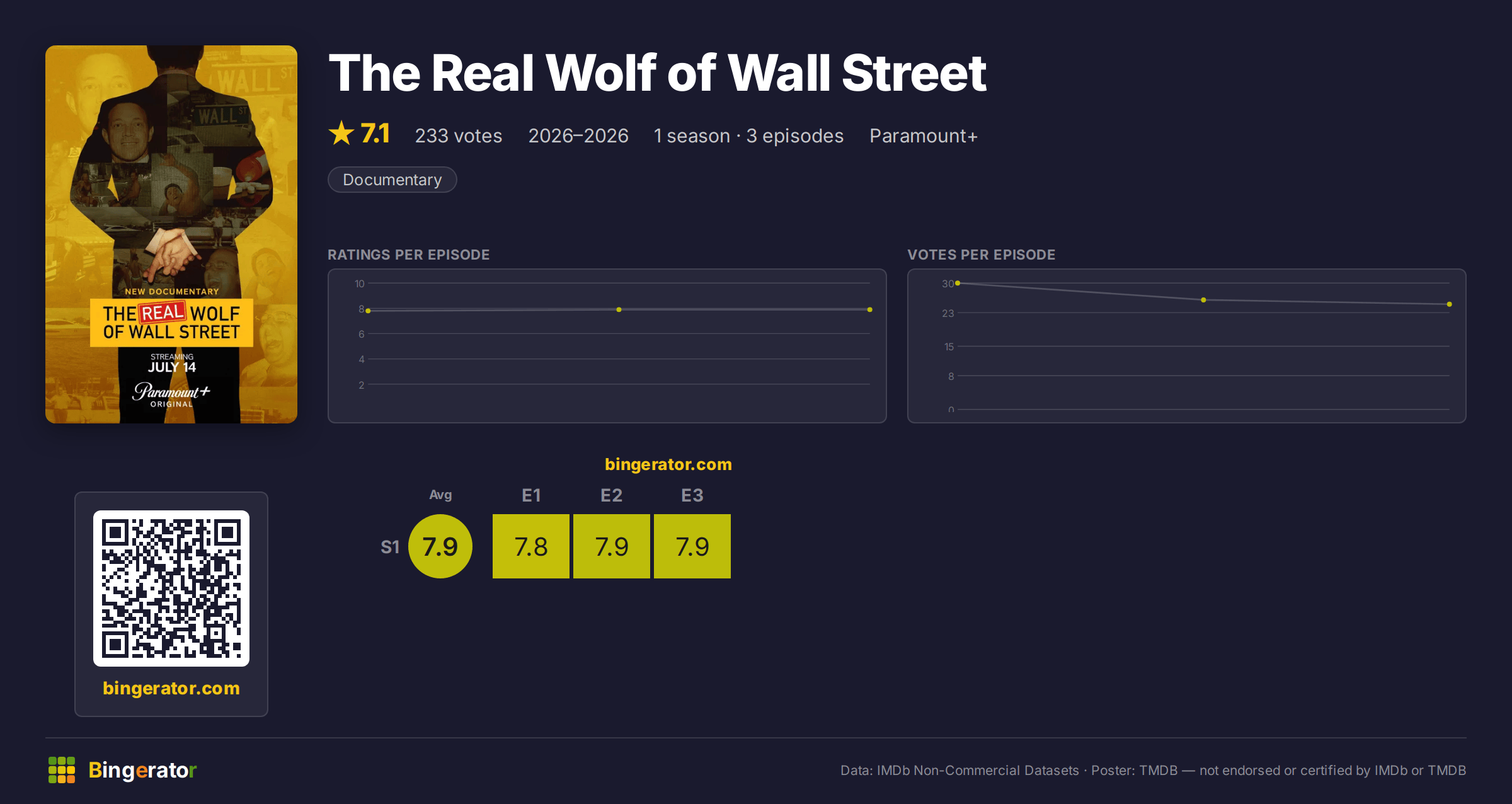Viewport: 1512px width, 804px height.
Task: Click the first point on ratings chart
Action: [x=368, y=311]
